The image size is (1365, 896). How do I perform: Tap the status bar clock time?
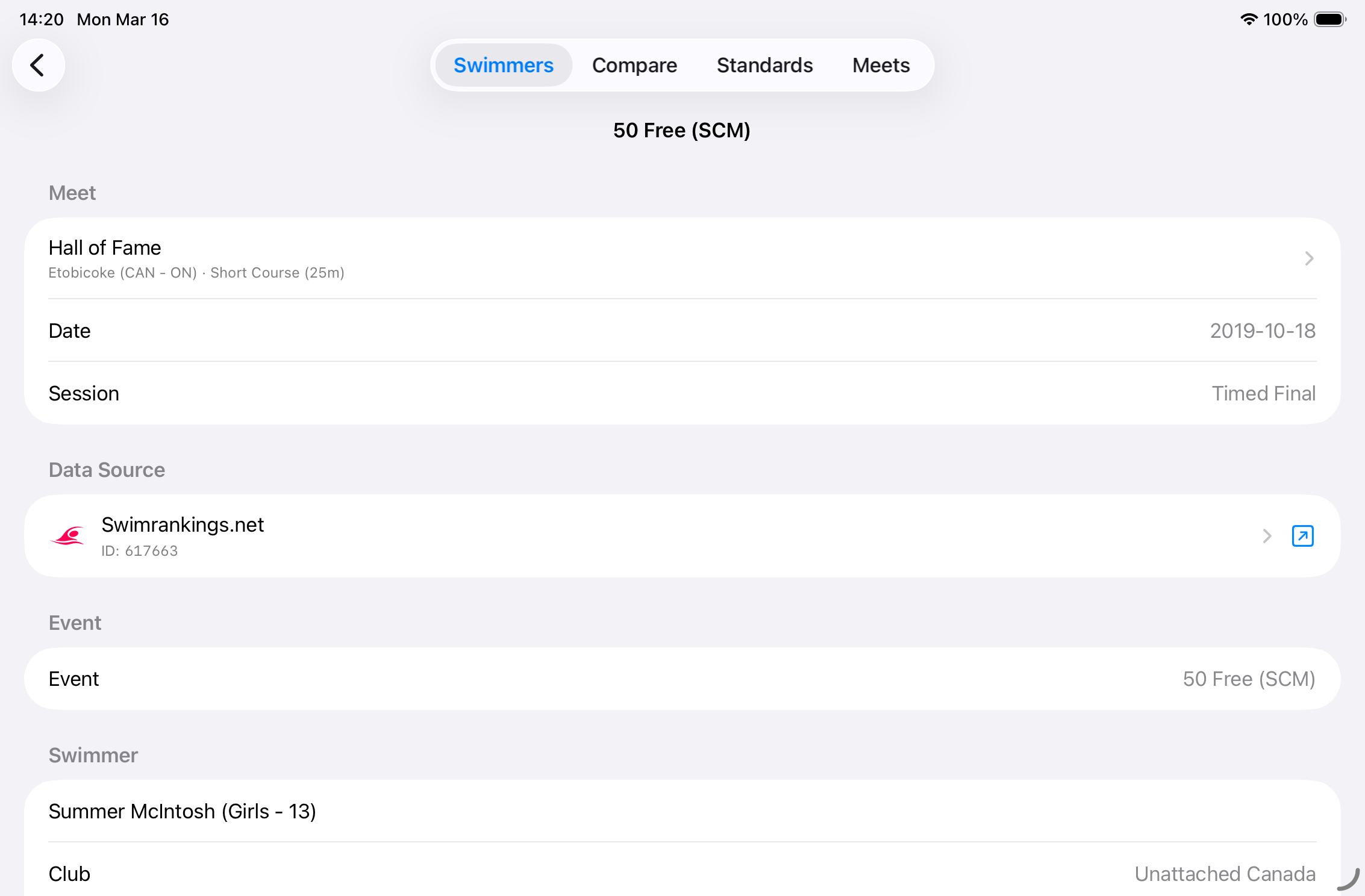[x=41, y=19]
